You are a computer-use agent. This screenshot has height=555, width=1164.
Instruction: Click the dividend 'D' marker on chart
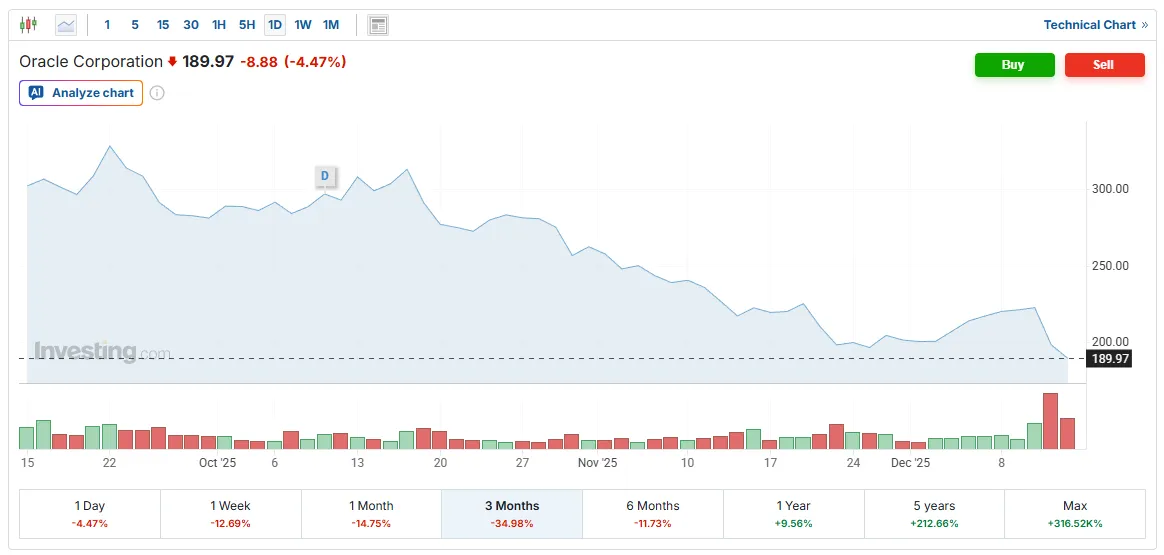pos(324,176)
